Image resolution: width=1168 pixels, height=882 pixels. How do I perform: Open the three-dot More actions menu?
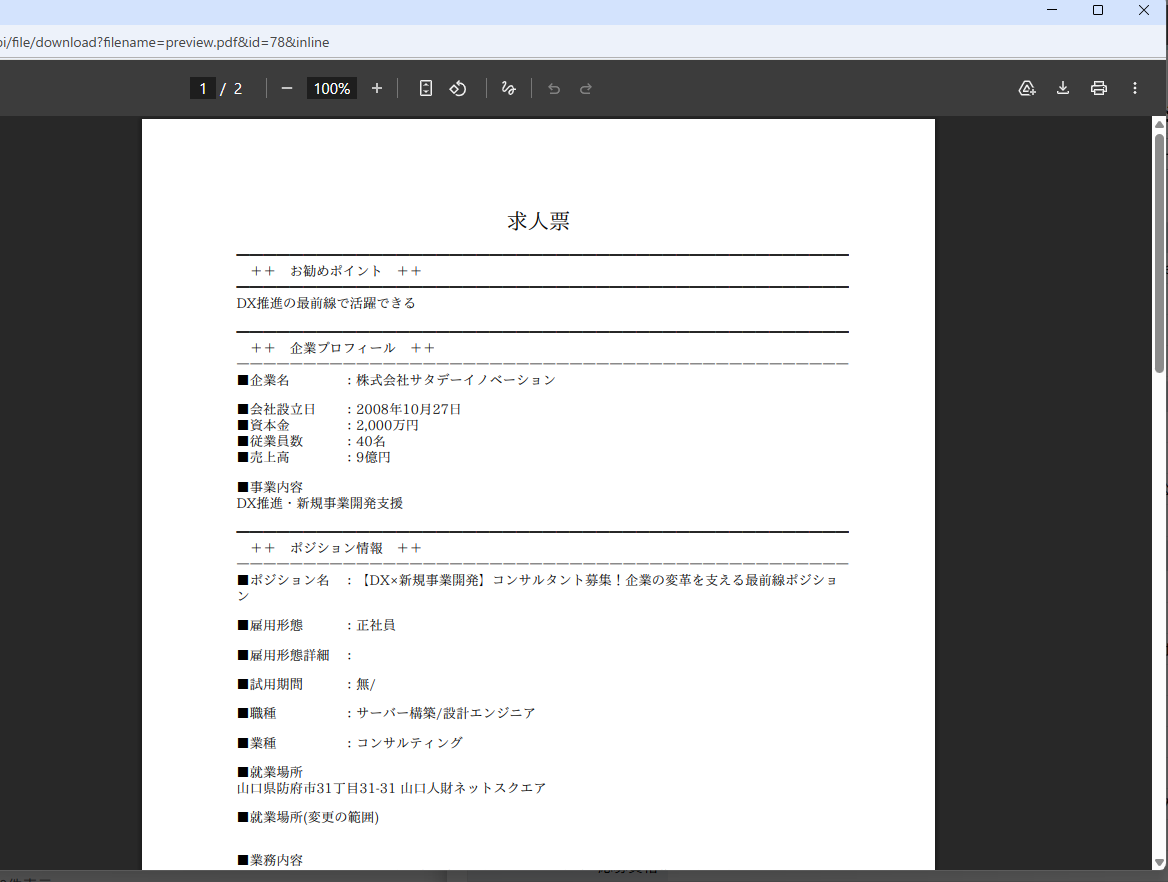pyautogui.click(x=1135, y=89)
